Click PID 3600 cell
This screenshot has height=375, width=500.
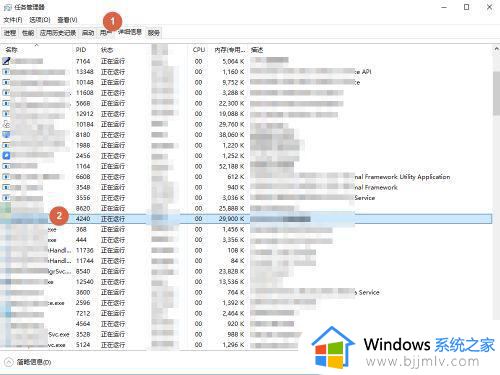[x=83, y=292]
